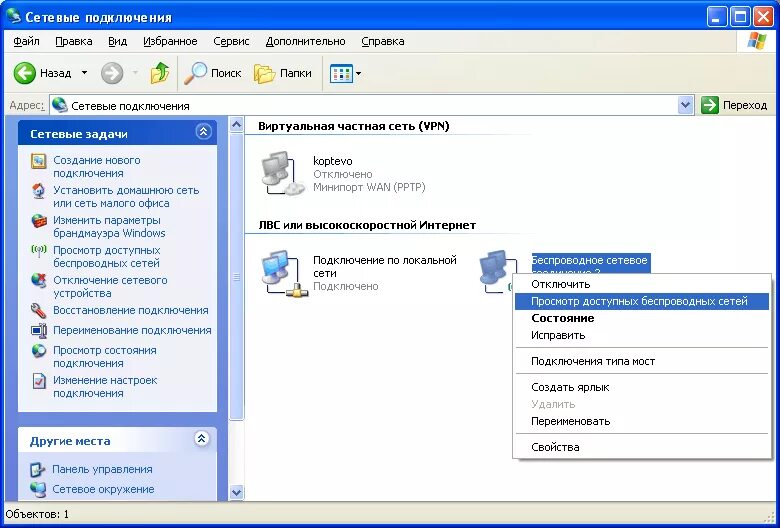The height and width of the screenshot is (528, 780).
Task: Click the Создание нового подключения icon
Action: (x=38, y=161)
